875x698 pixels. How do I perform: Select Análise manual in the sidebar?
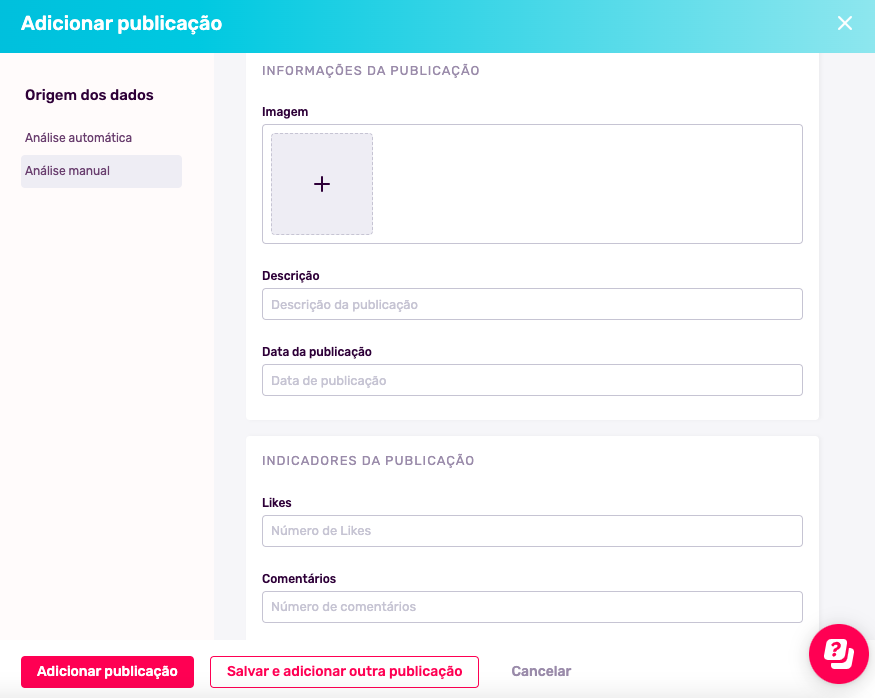click(x=102, y=171)
